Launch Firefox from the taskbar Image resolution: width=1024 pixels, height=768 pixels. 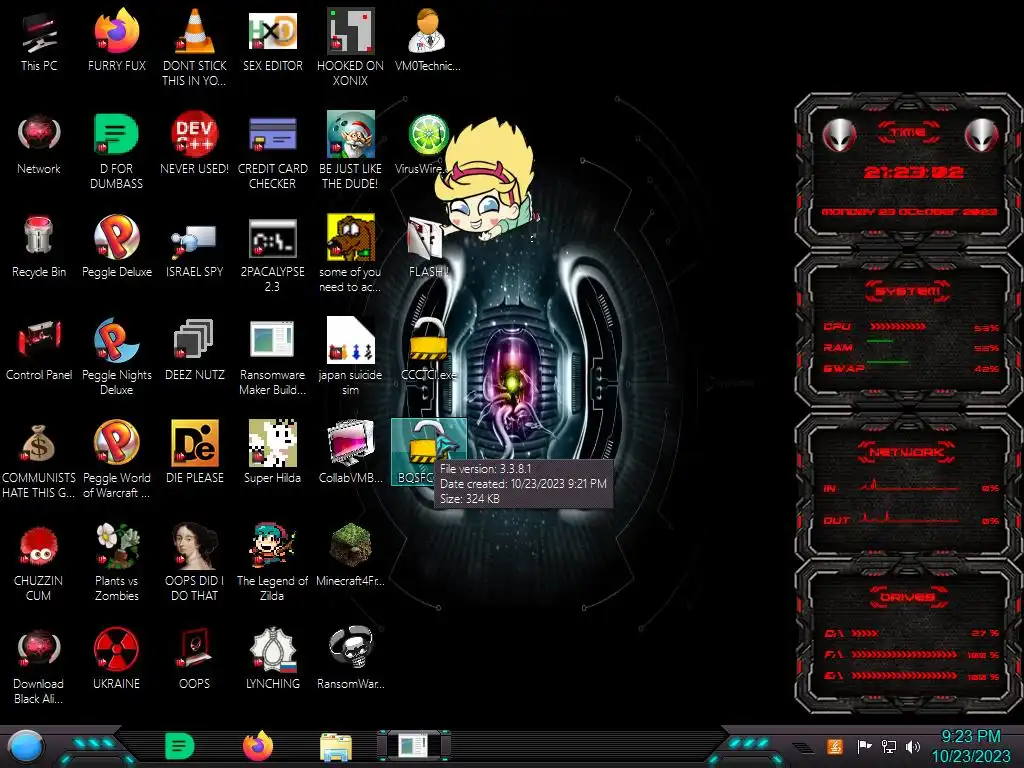[x=258, y=746]
